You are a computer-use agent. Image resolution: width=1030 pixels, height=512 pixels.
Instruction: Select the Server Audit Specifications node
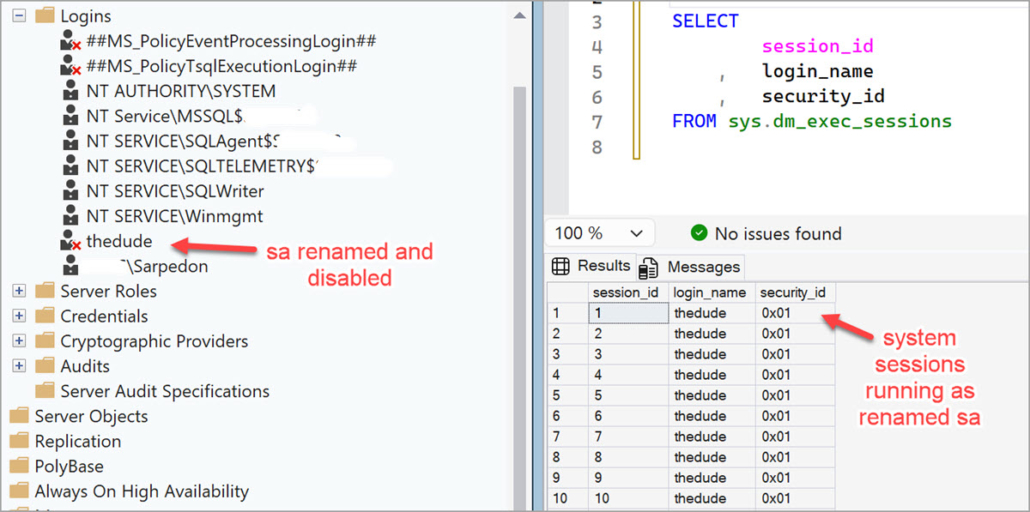click(165, 391)
